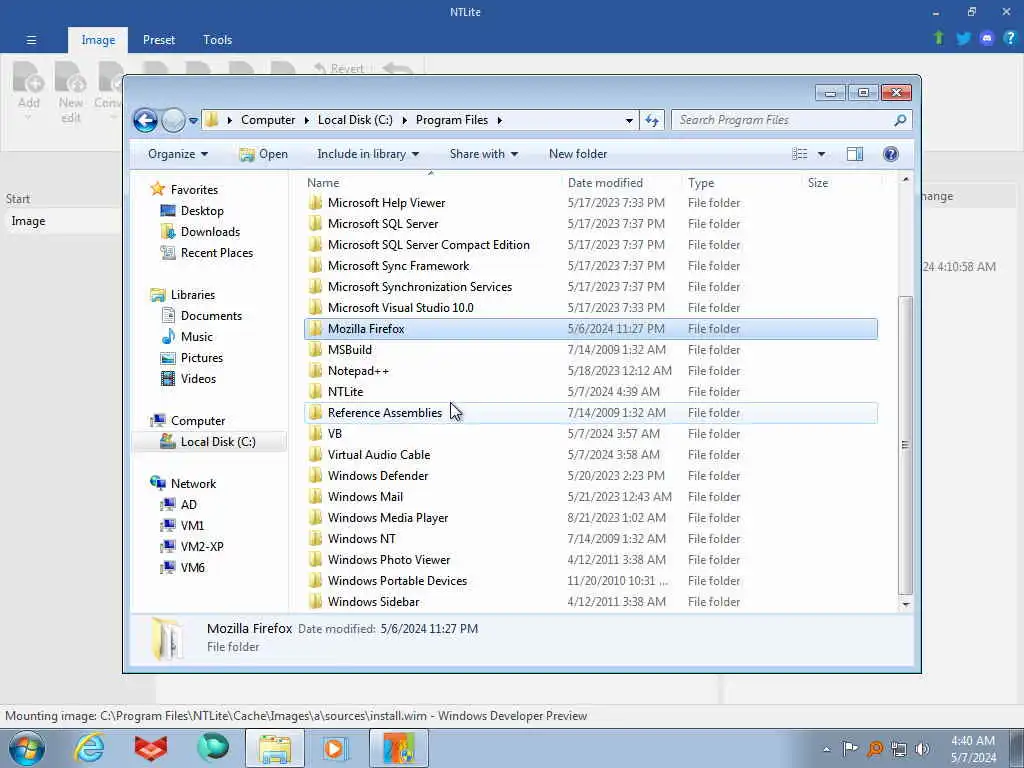Click NTLite green update arrow icon
The image size is (1024, 768).
(939, 38)
